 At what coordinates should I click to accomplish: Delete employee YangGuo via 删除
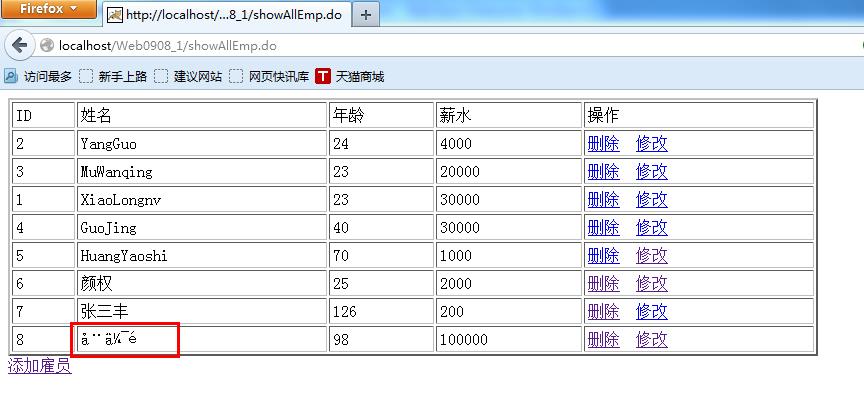(603, 144)
